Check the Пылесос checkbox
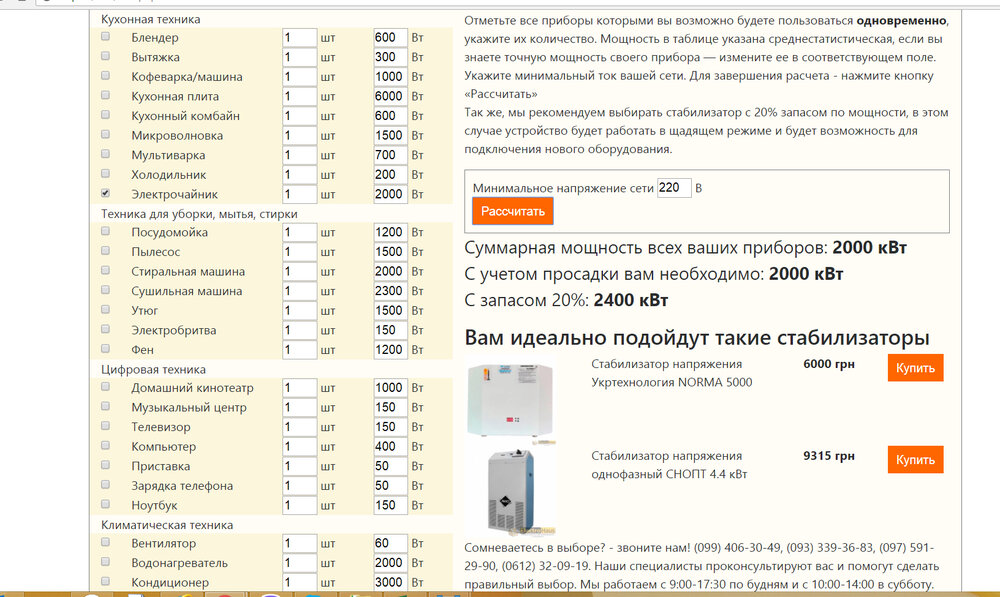The height and width of the screenshot is (597, 1000). [x=106, y=252]
